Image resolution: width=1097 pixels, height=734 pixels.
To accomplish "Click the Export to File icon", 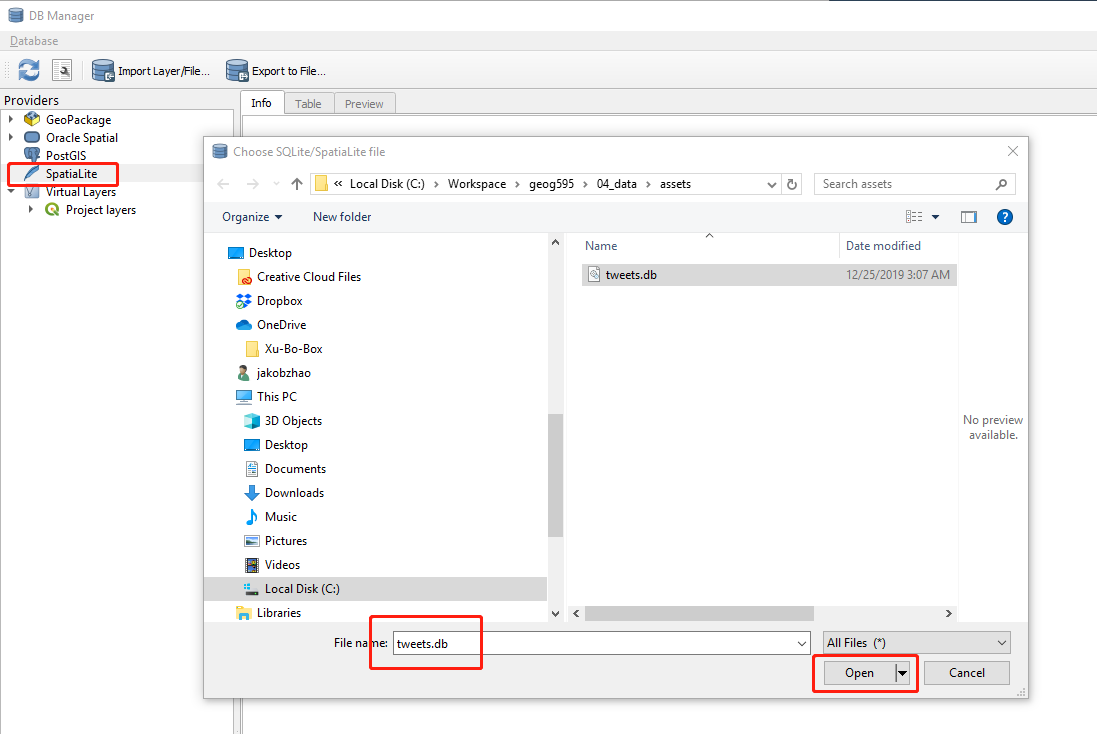I will click(237, 70).
